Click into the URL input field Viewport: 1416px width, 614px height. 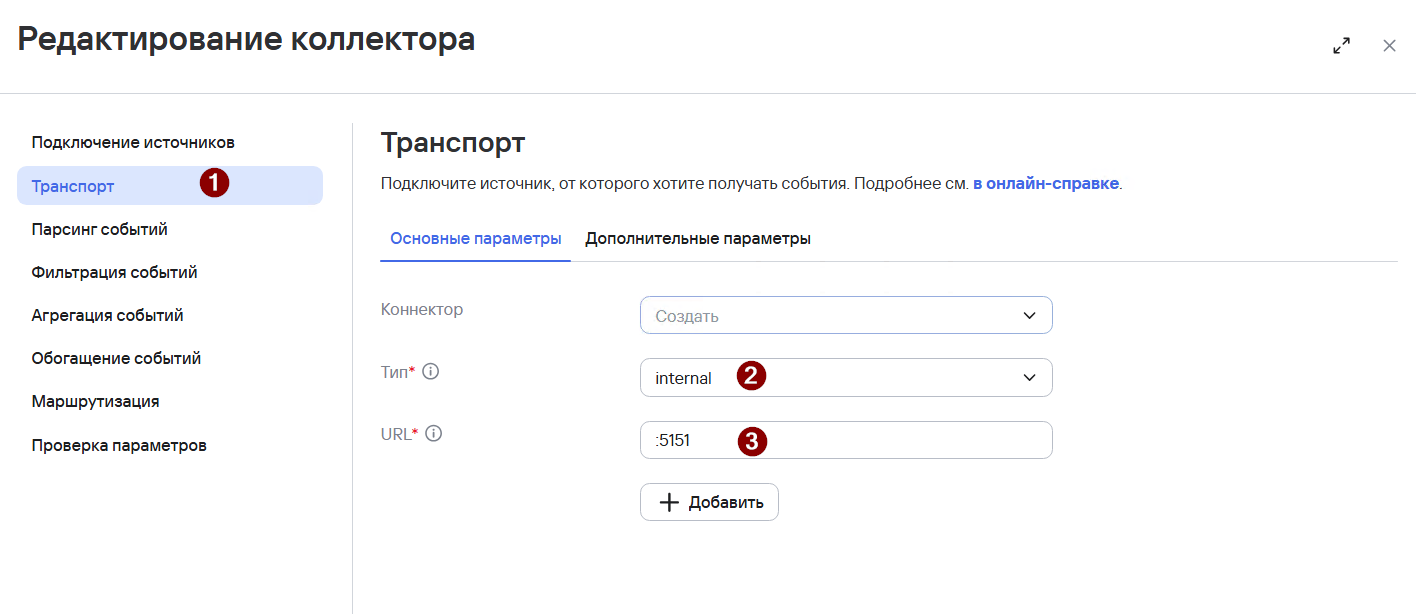846,440
